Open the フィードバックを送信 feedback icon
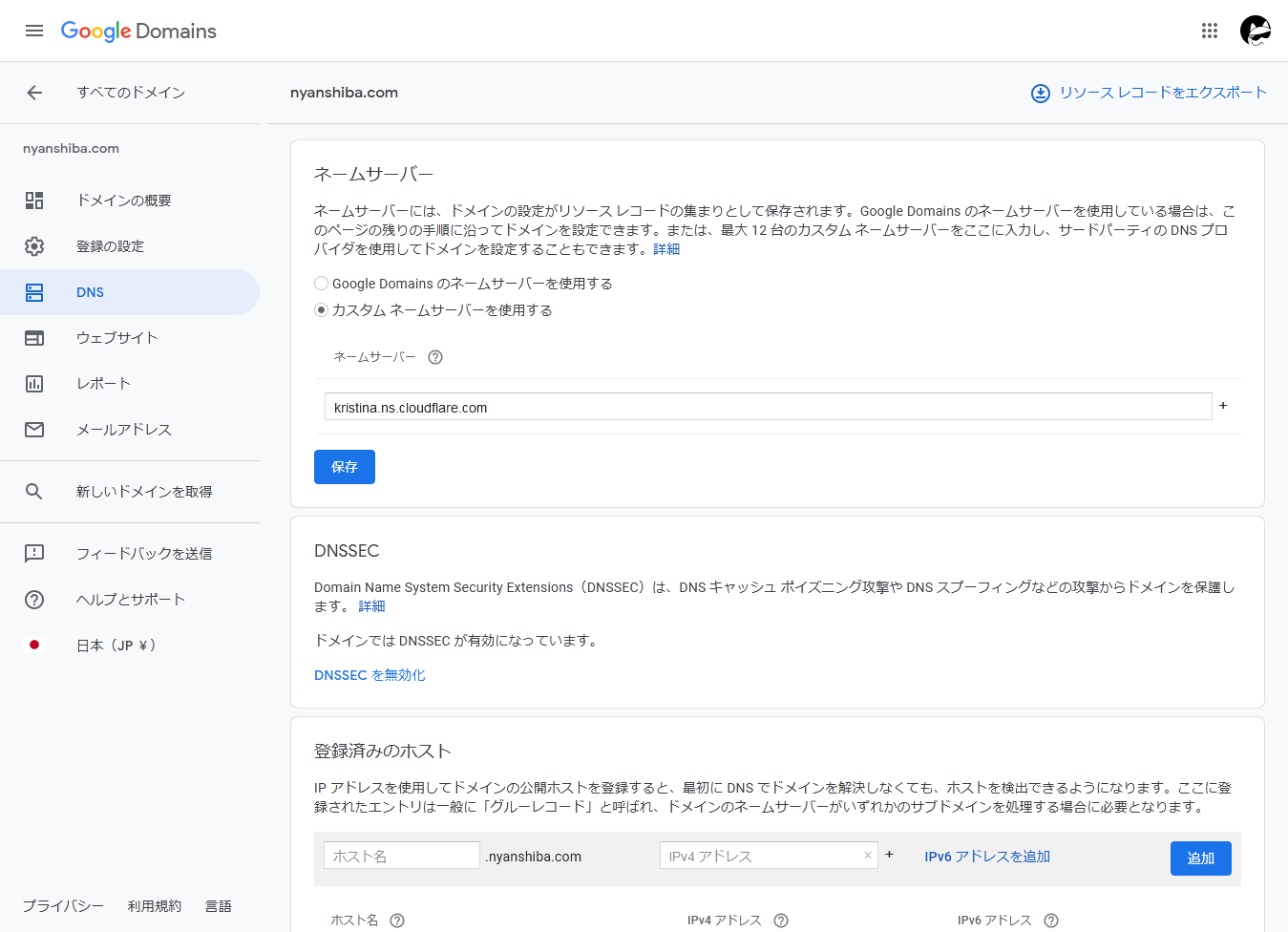 [x=34, y=553]
